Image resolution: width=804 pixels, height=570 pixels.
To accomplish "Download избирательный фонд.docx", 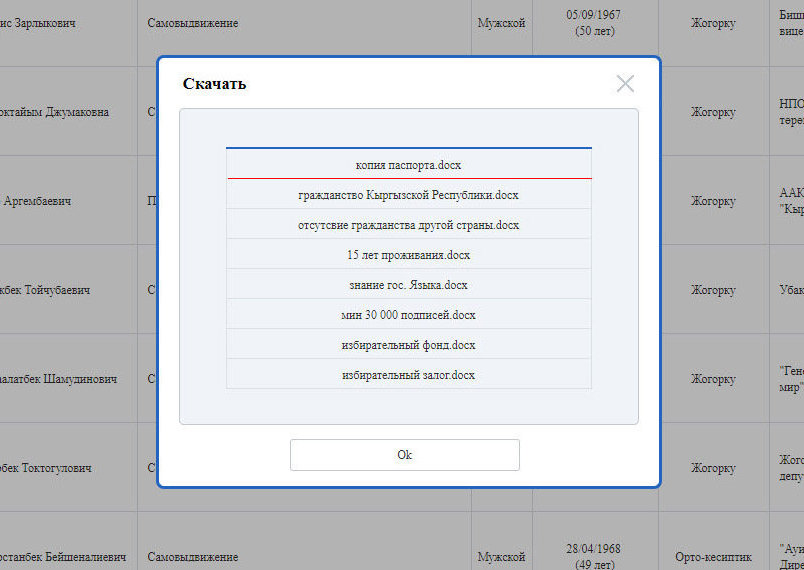I will [408, 345].
